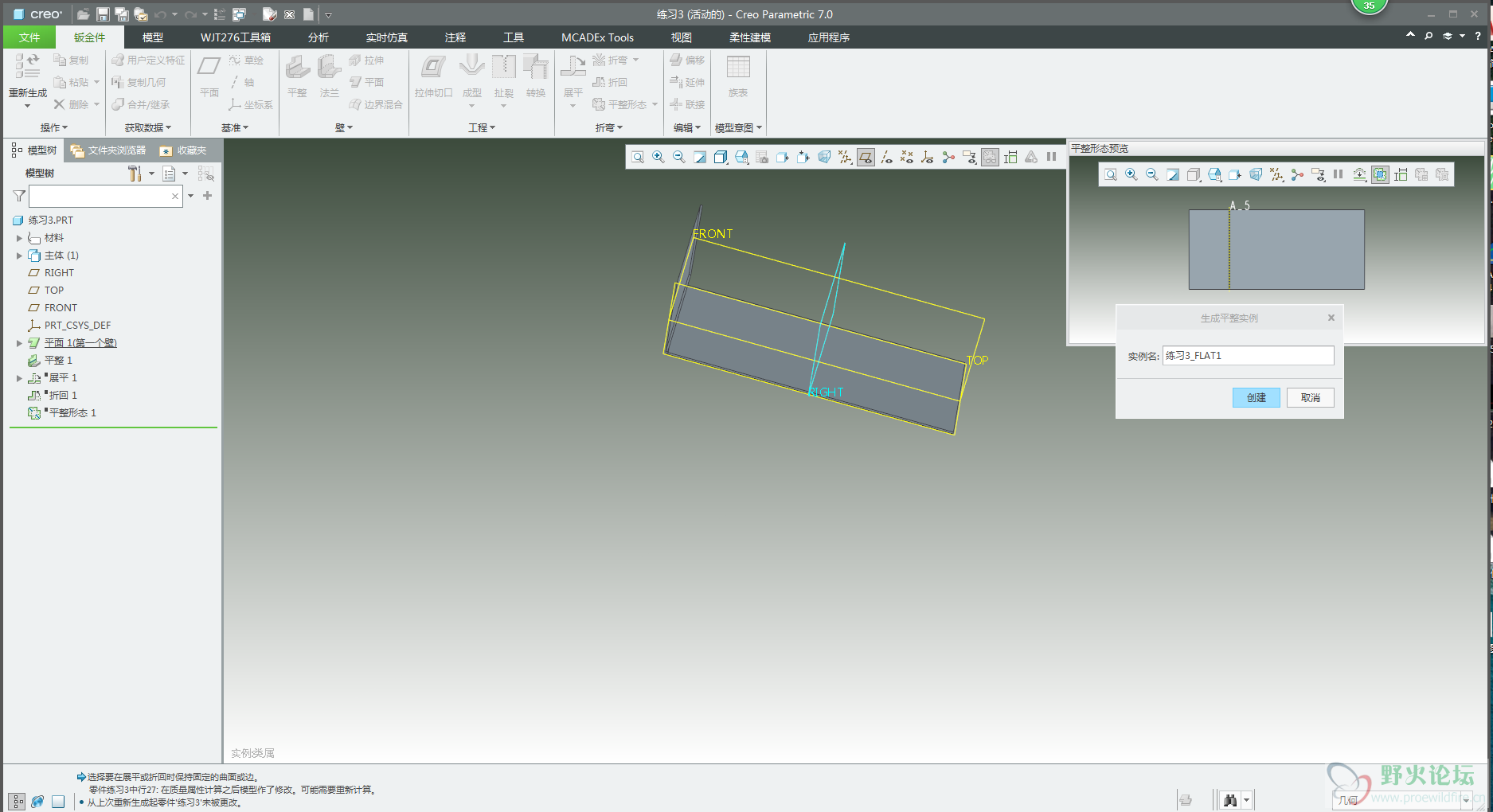Toggle the highlighted flat state icon in preview toolbar

pos(1380,175)
